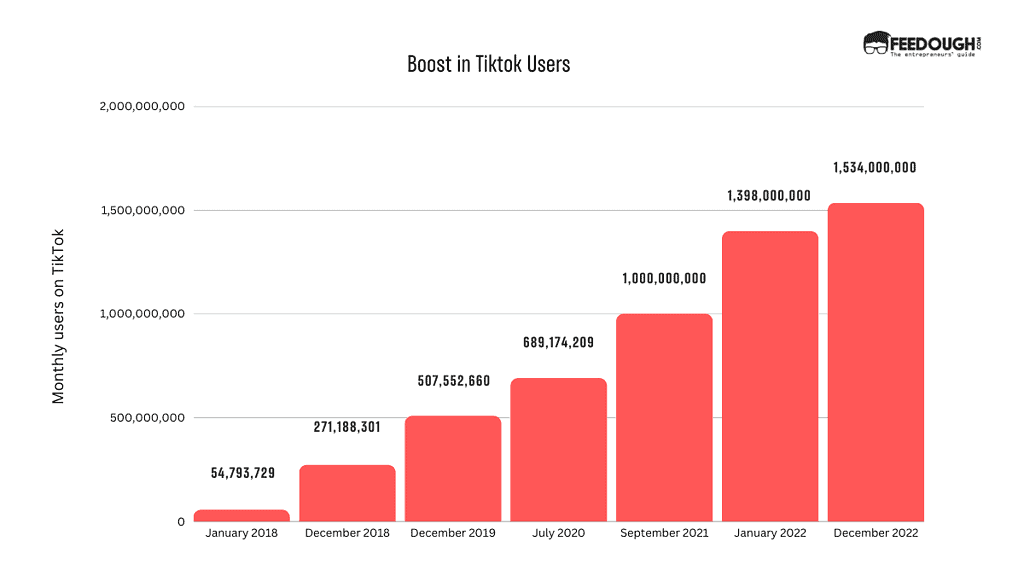Click the Feedough glasses logo icon
This screenshot has width=1024, height=576.
[876, 44]
